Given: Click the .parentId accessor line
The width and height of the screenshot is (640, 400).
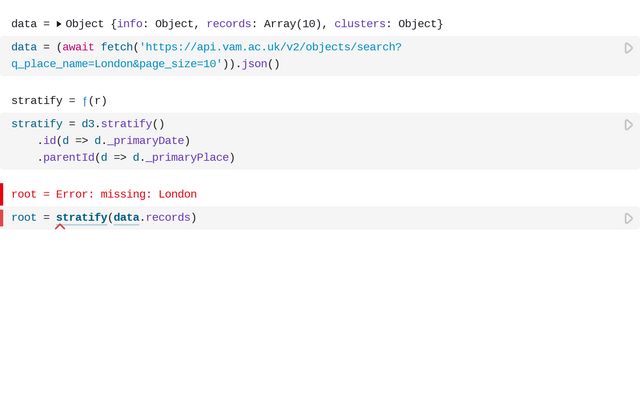Looking at the screenshot, I should pos(135,158).
